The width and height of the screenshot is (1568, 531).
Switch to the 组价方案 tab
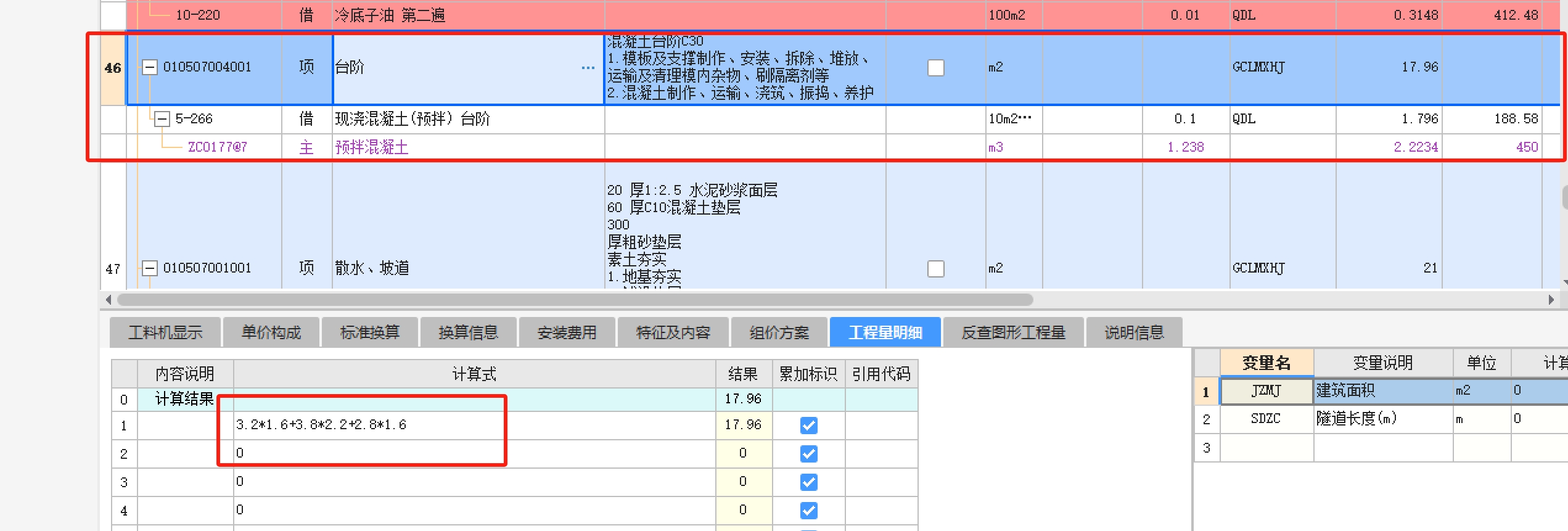tap(779, 332)
